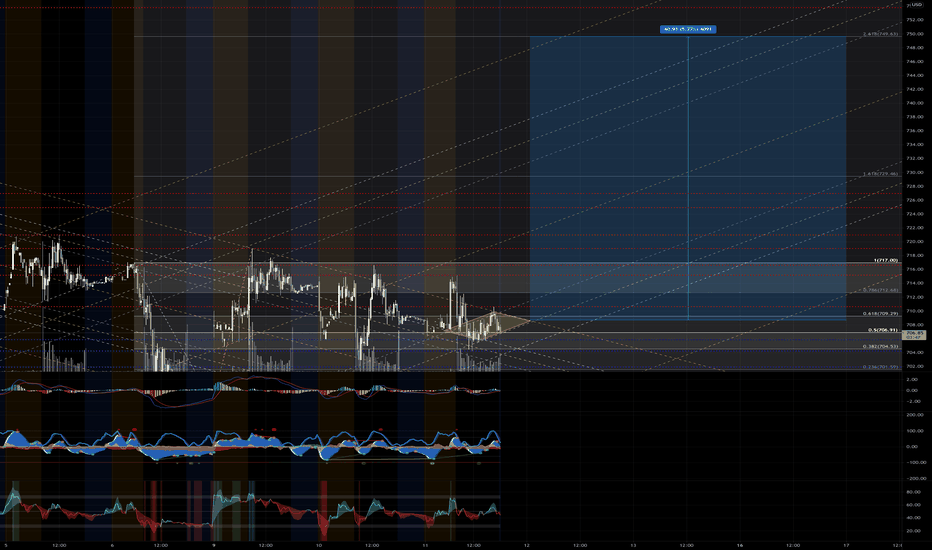Image resolution: width=932 pixels, height=550 pixels.
Task: Click date label 13 on time axis
Action: pos(633,545)
